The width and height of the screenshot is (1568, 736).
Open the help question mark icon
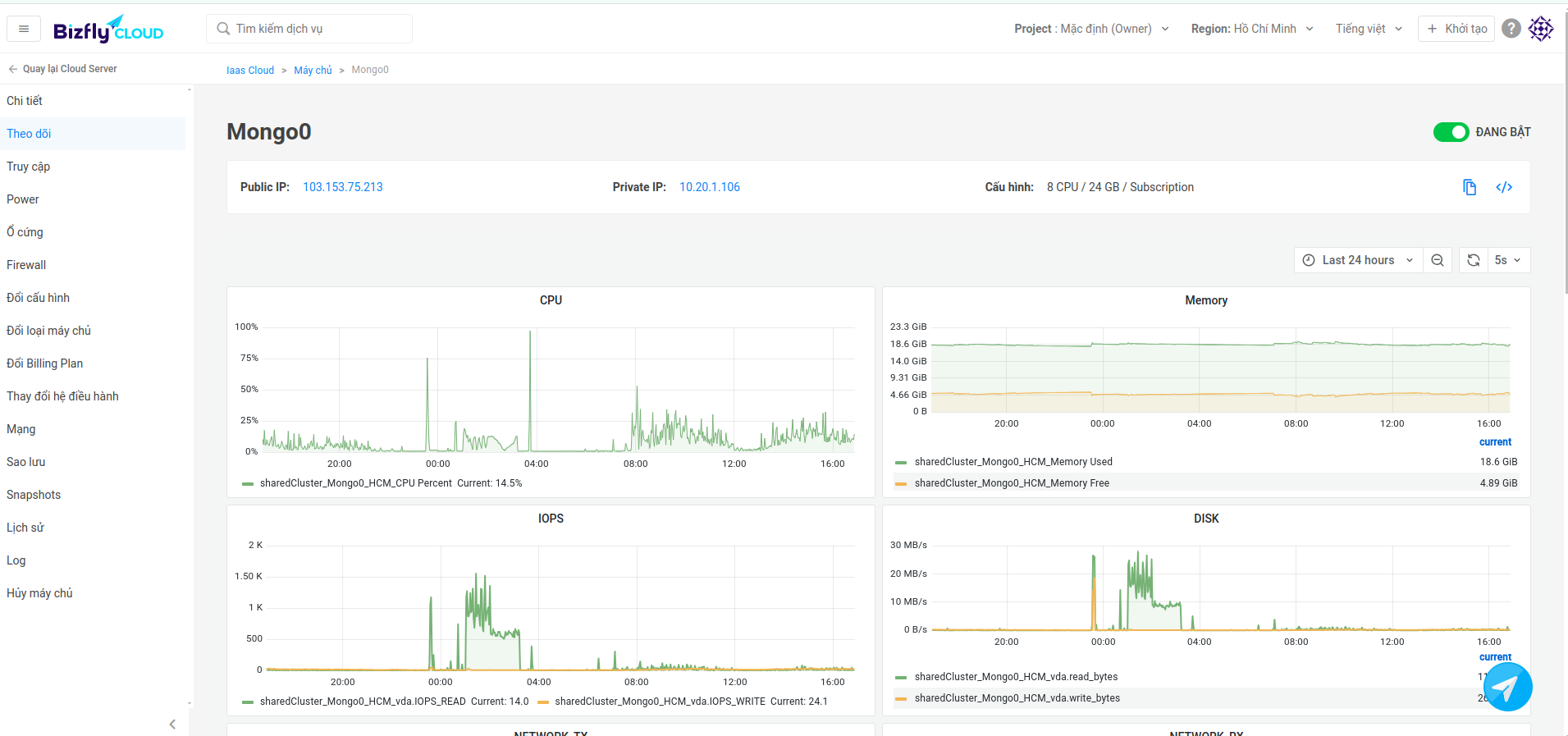[x=1511, y=29]
